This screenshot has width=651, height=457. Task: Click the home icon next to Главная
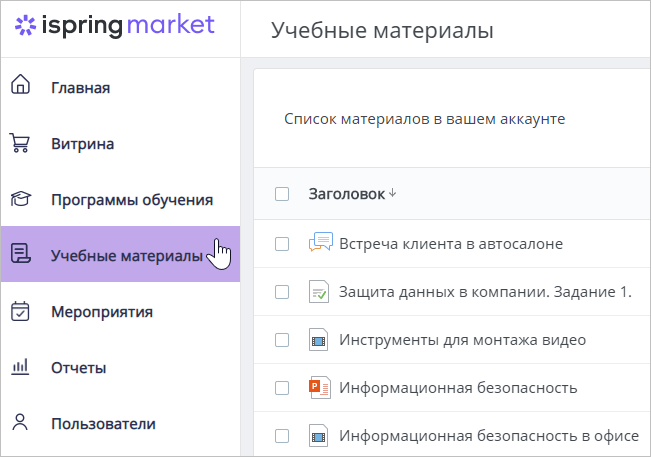(x=20, y=84)
